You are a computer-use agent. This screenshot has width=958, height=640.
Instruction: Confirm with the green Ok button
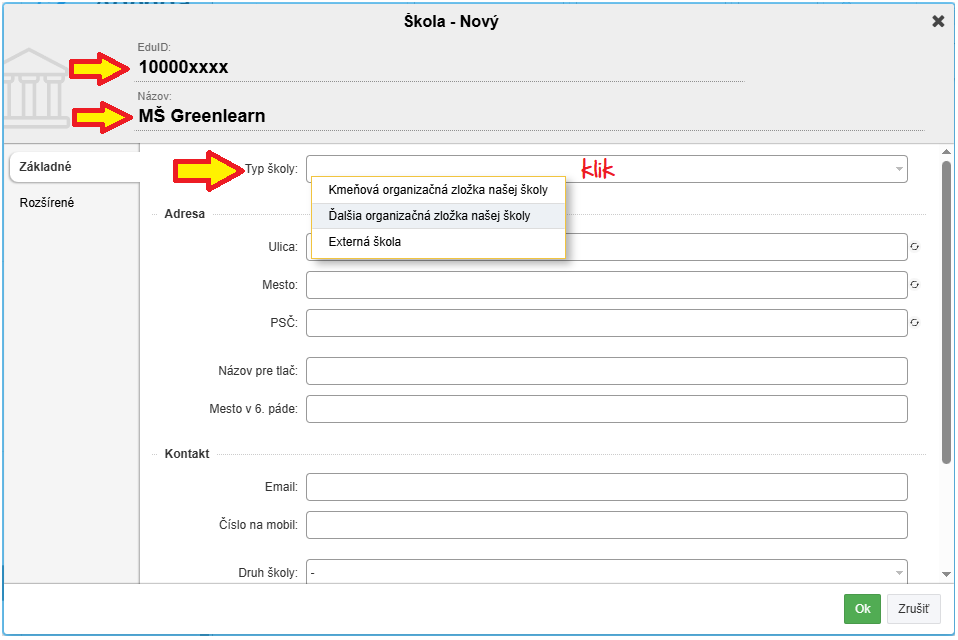click(861, 608)
